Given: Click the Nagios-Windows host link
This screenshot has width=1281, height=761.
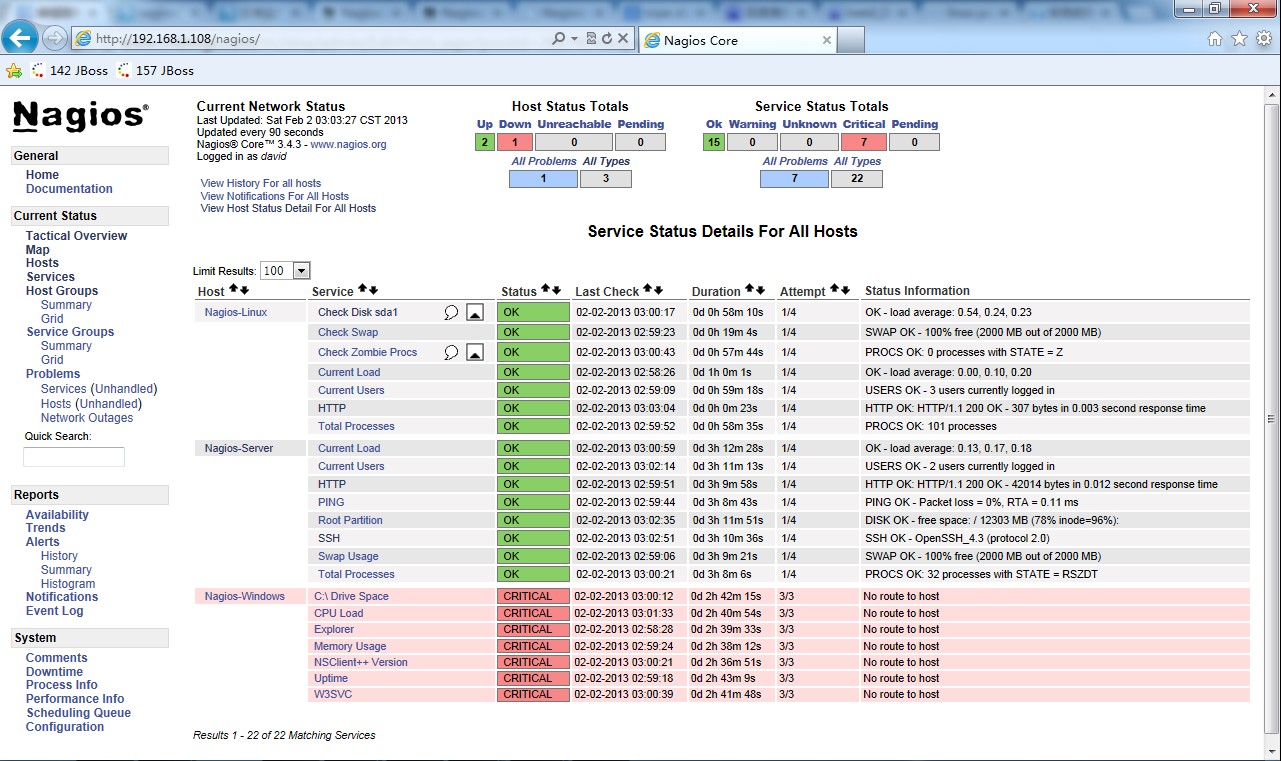Looking at the screenshot, I should coord(244,596).
